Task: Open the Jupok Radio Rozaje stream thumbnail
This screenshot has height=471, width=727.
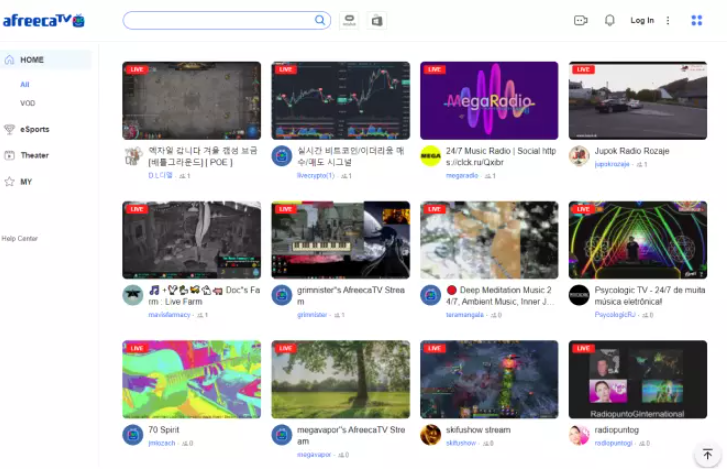Action: (637, 100)
